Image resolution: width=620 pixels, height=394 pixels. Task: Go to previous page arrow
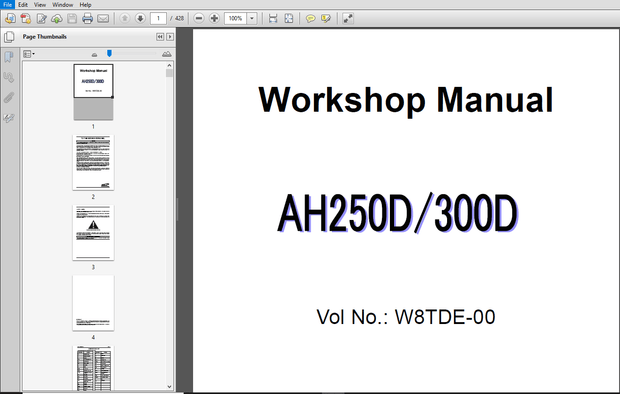pos(125,18)
